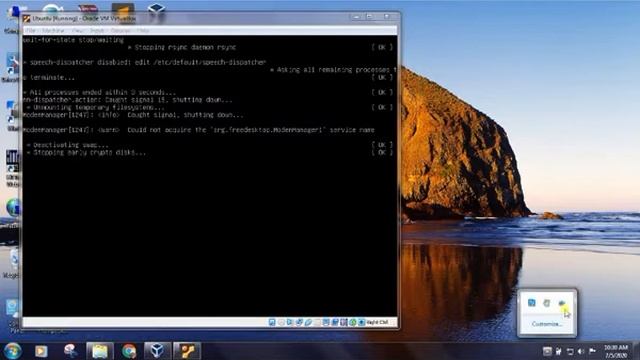Image resolution: width=640 pixels, height=360 pixels.
Task: Close the Ubuntu VirtualBox window
Action: [x=387, y=17]
